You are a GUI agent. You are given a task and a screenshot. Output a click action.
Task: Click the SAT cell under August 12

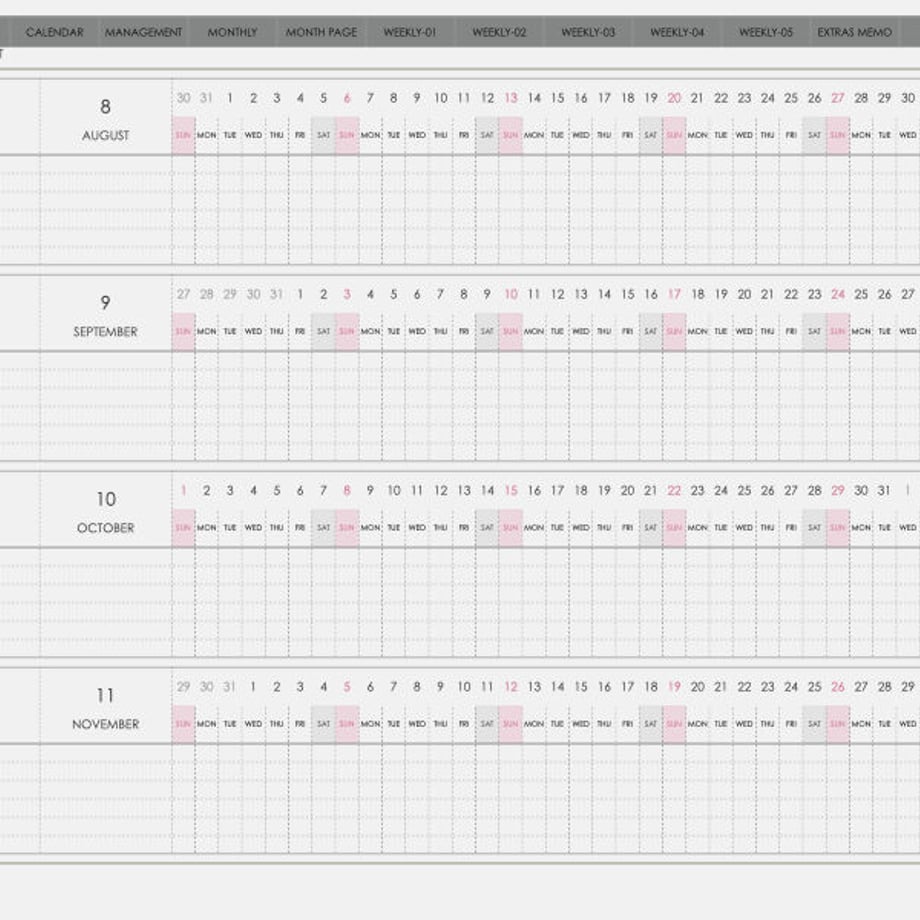(x=487, y=136)
